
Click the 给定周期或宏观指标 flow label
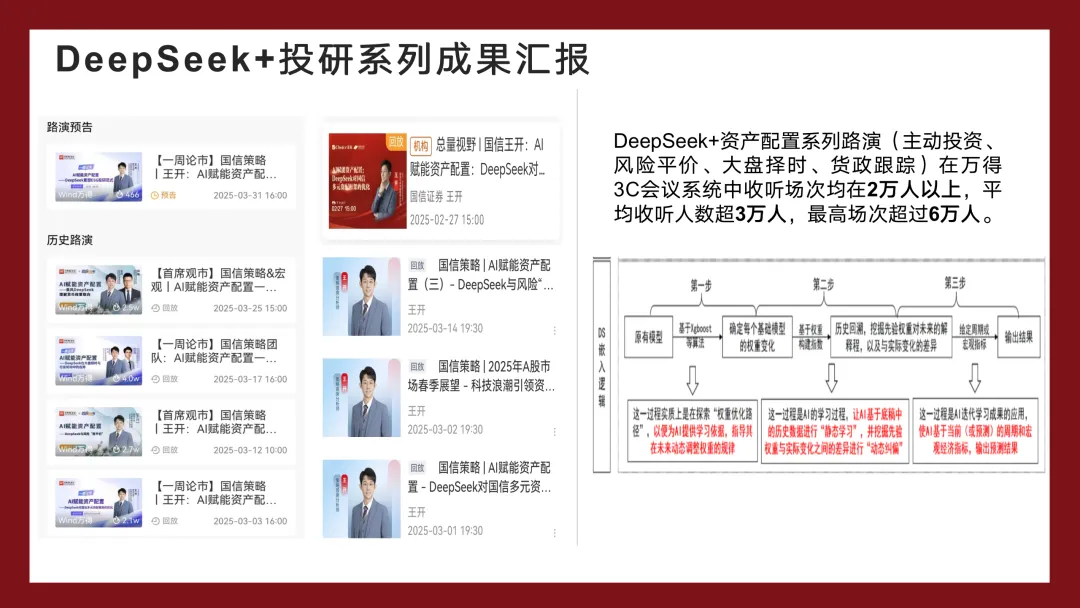pyautogui.click(x=975, y=337)
